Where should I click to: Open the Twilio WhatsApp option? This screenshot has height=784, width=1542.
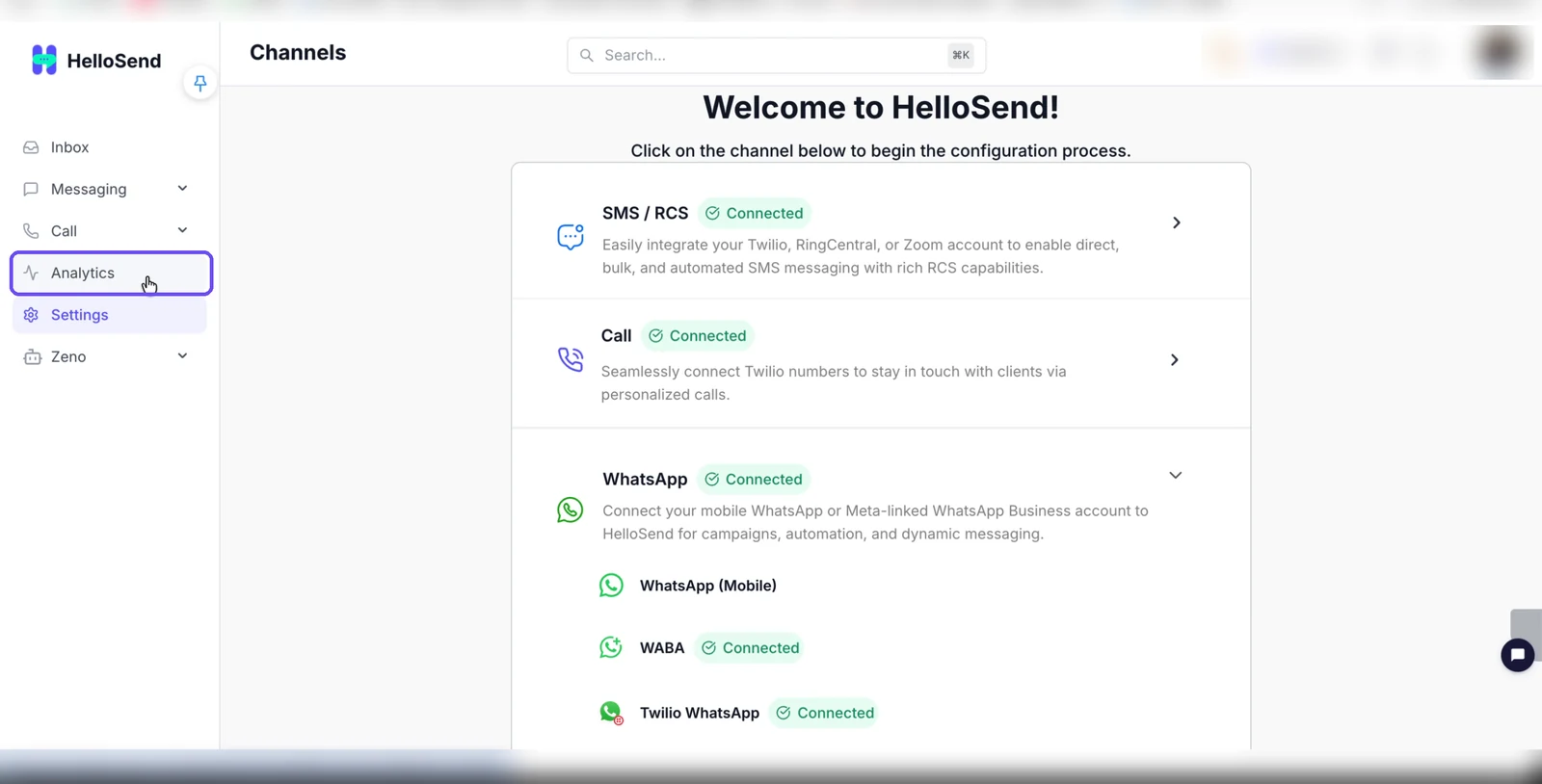700,713
